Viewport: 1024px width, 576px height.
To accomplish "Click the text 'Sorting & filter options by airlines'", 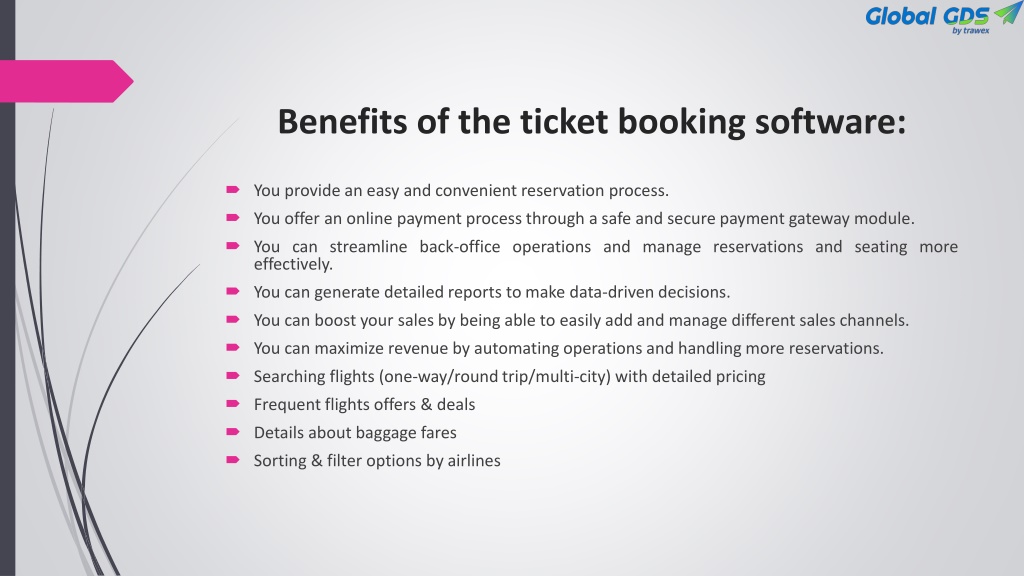I will click(377, 461).
